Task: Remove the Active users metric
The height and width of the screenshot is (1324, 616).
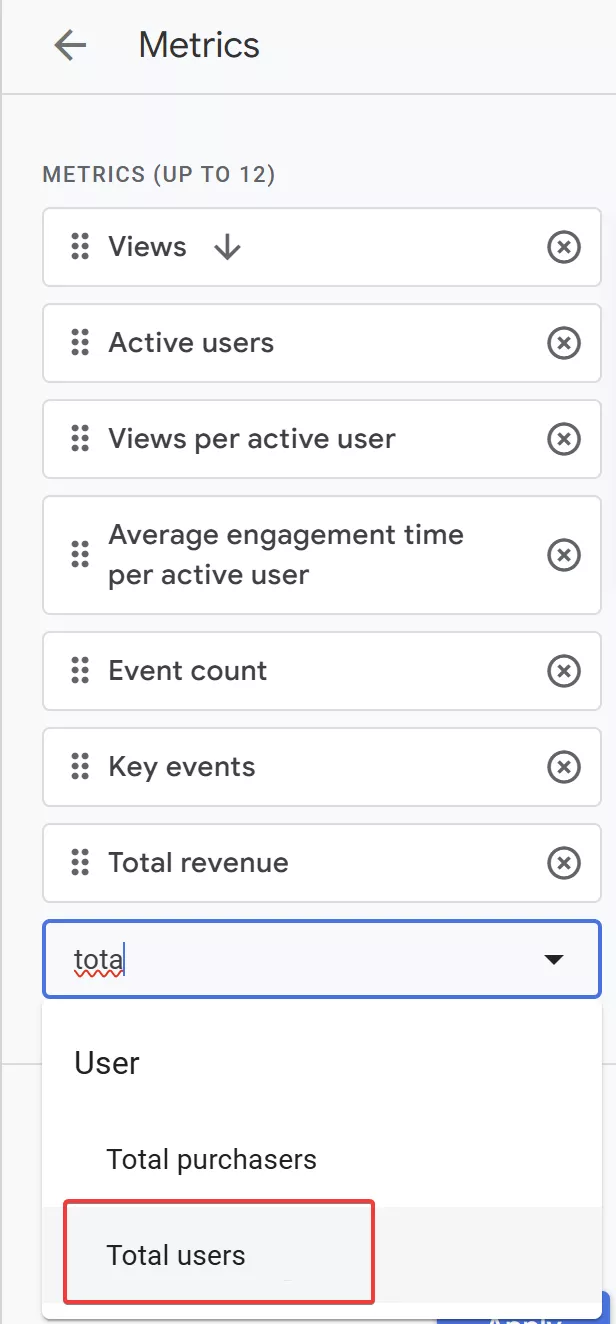Action: (x=564, y=343)
